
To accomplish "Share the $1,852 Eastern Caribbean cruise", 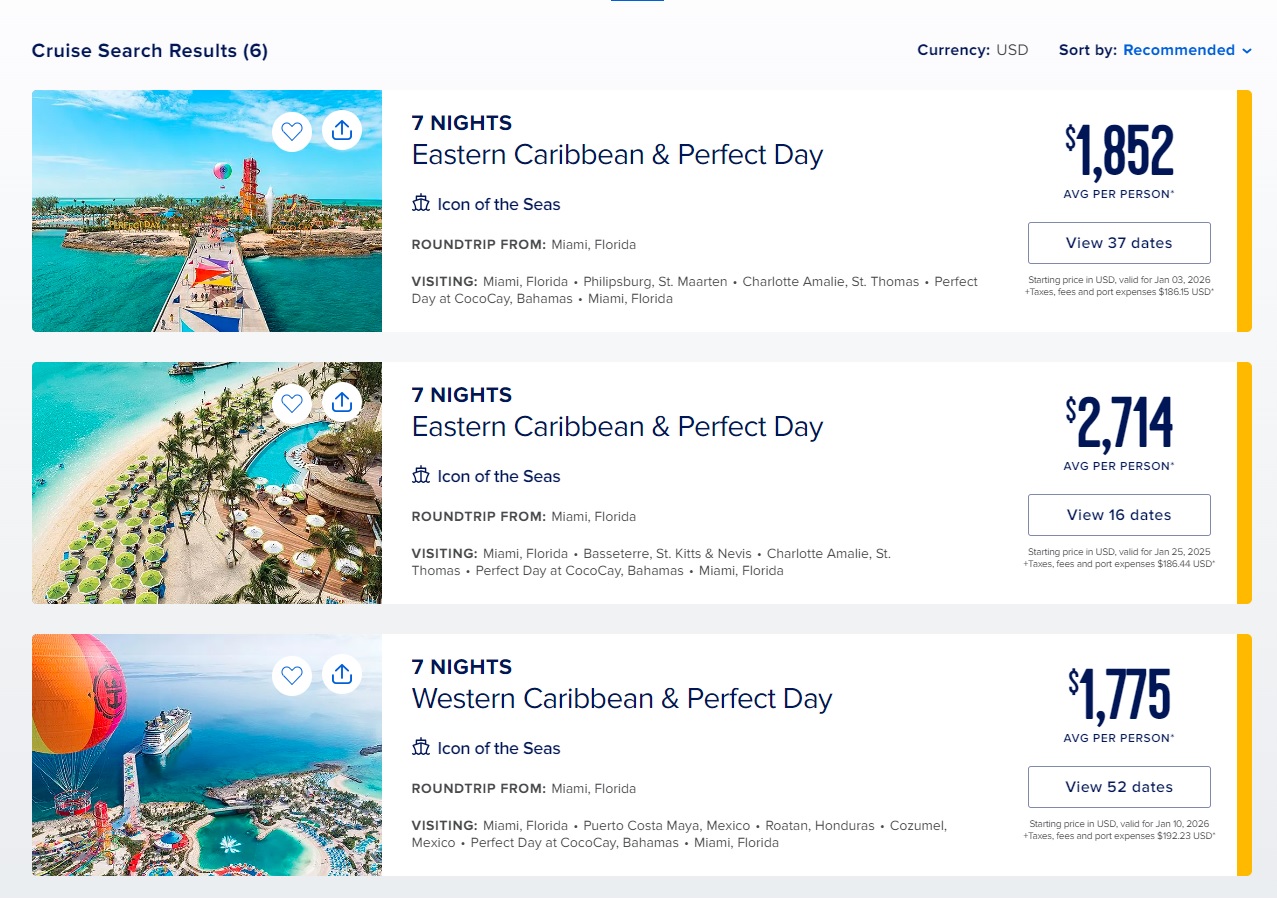I will (x=342, y=131).
